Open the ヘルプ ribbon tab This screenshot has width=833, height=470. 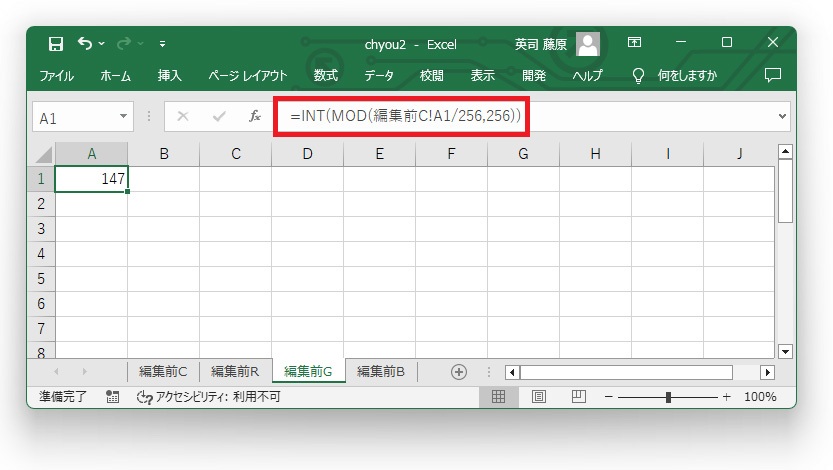[x=588, y=76]
